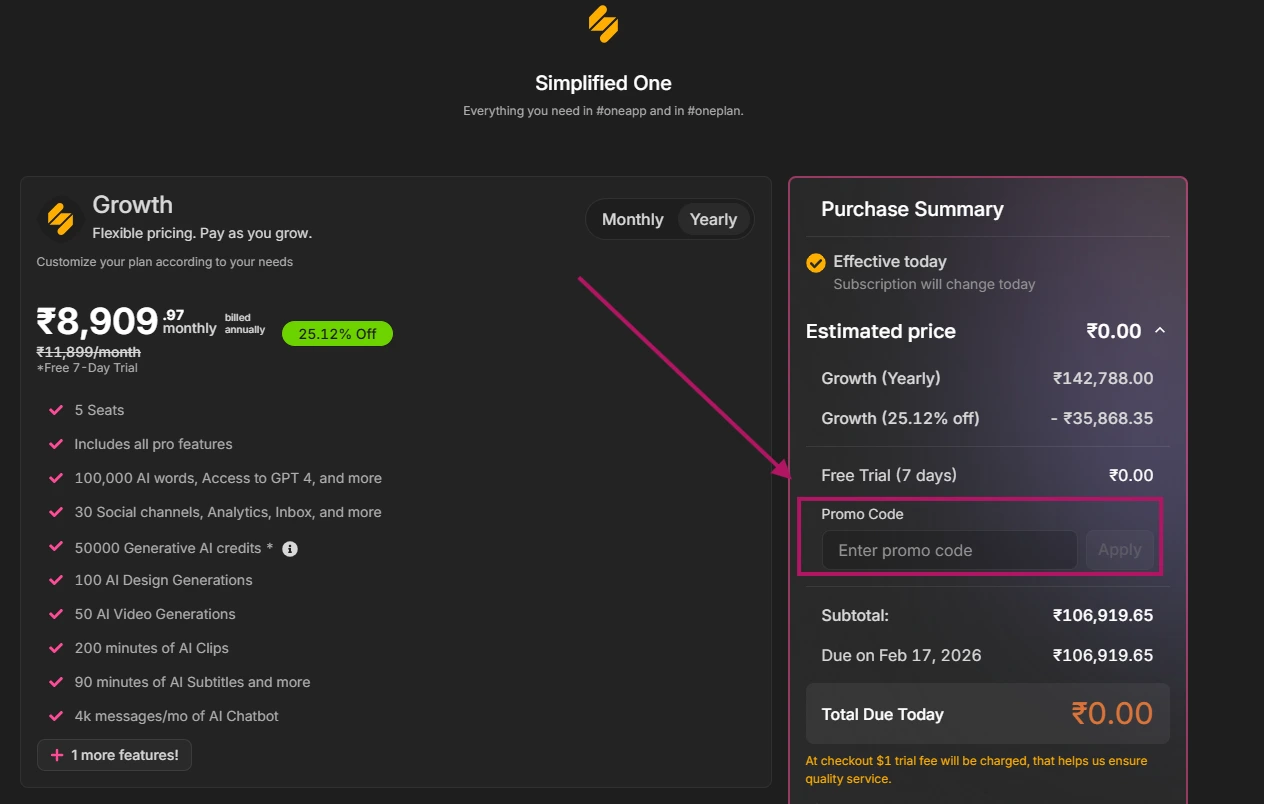Screen dimensions: 1264x804
Task: Click the checkmark beside 5 Seats
Action: pos(55,409)
